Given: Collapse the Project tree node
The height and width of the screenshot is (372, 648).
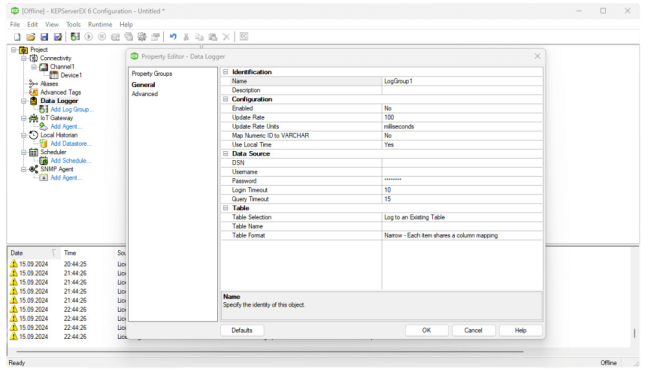Looking at the screenshot, I should (x=14, y=50).
